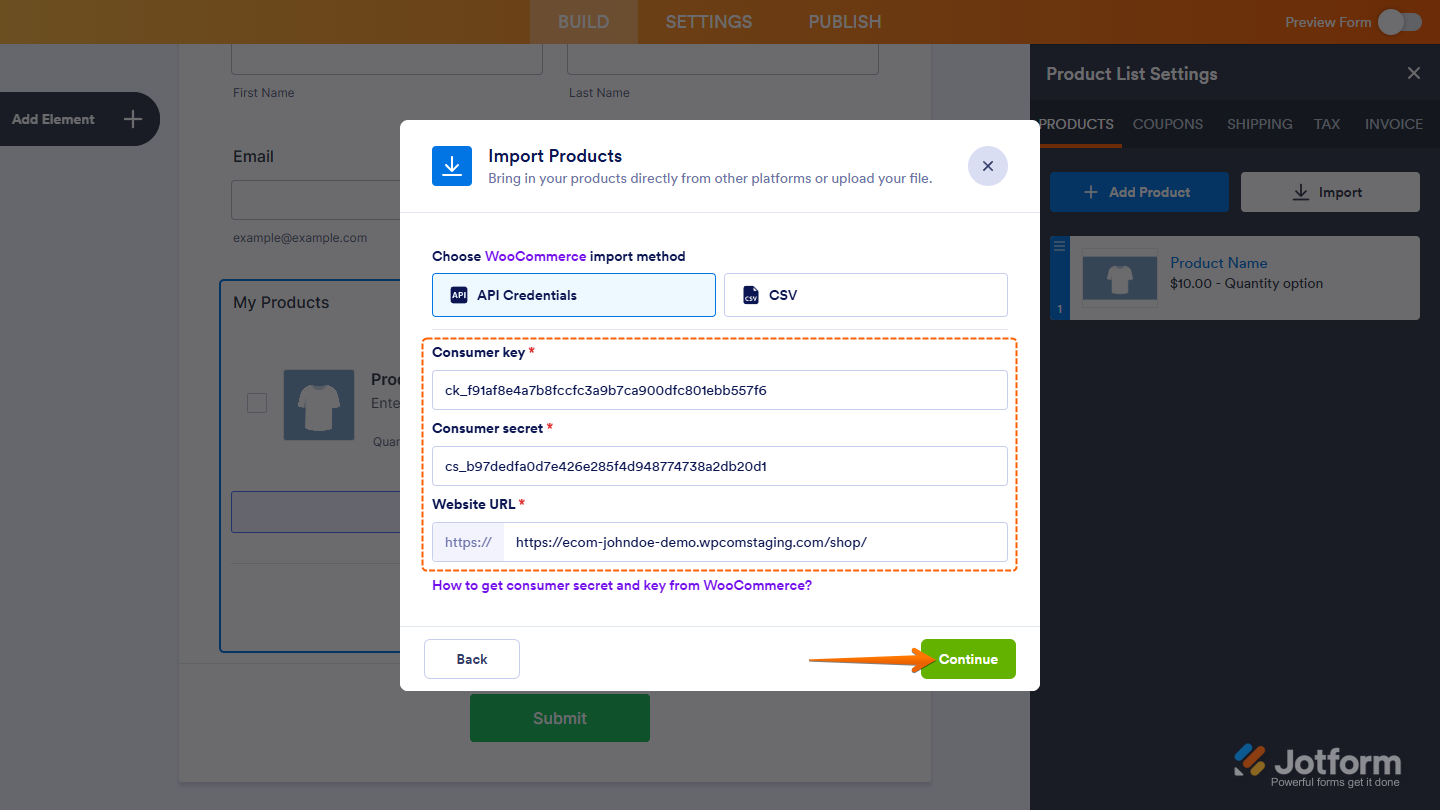Open the TAX tab in Product List Settings
1440x810 pixels.
pos(1327,123)
